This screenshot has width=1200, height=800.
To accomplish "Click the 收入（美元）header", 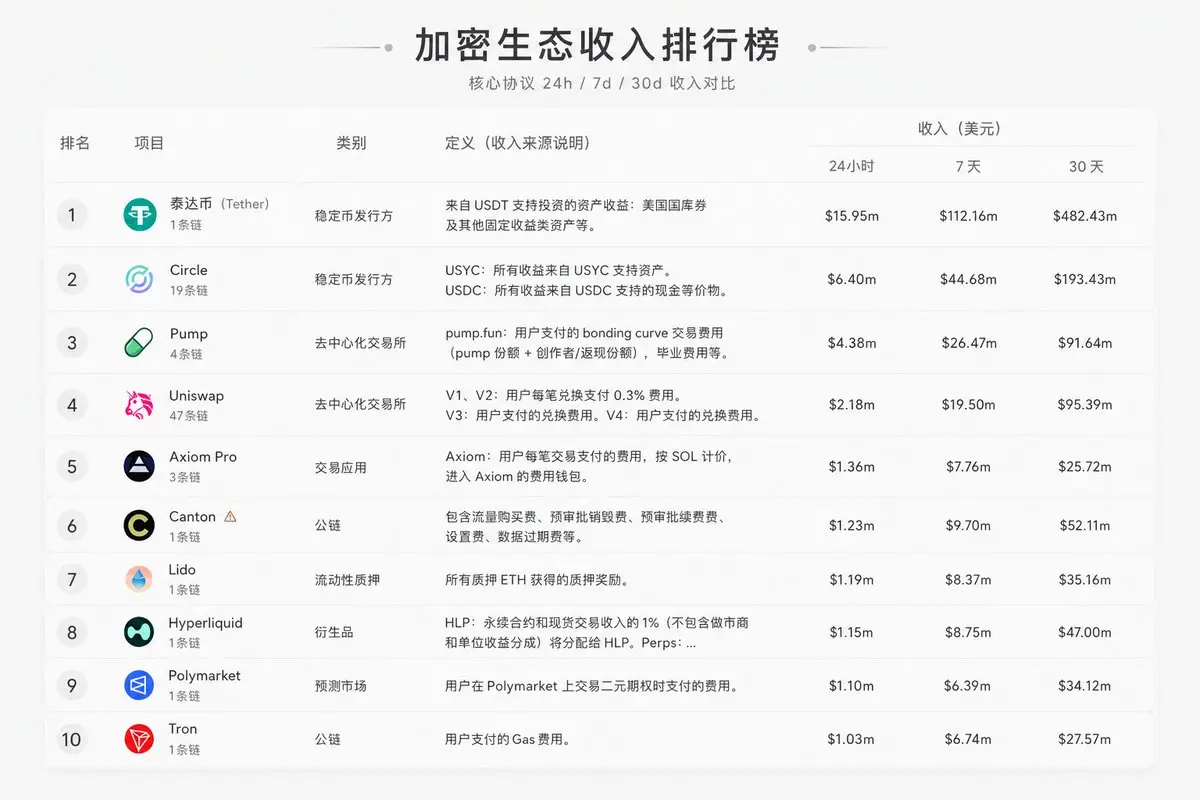I will 960,129.
